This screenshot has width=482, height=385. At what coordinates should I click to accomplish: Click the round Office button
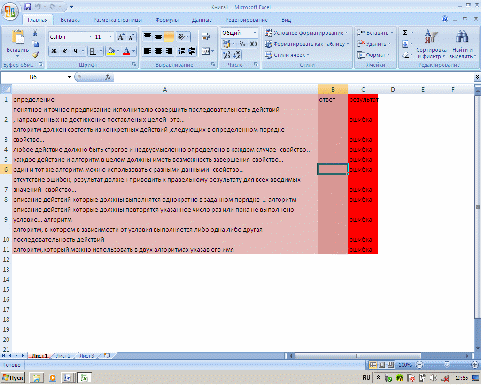pyautogui.click(x=10, y=11)
